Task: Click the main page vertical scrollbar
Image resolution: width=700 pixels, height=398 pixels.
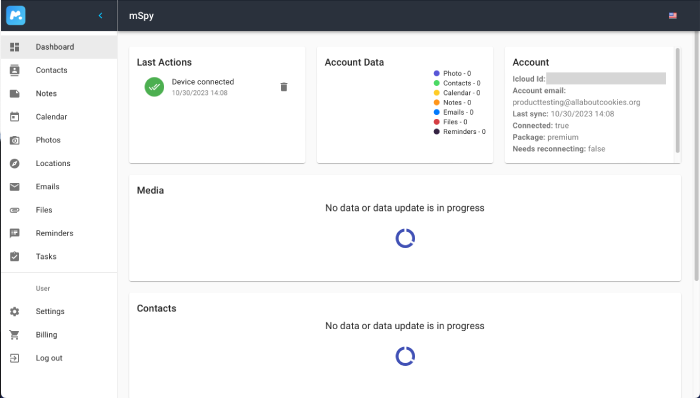Action: pos(696,156)
